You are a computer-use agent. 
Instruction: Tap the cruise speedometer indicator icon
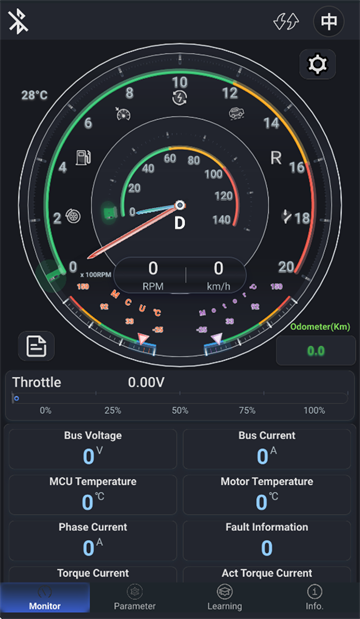123,113
